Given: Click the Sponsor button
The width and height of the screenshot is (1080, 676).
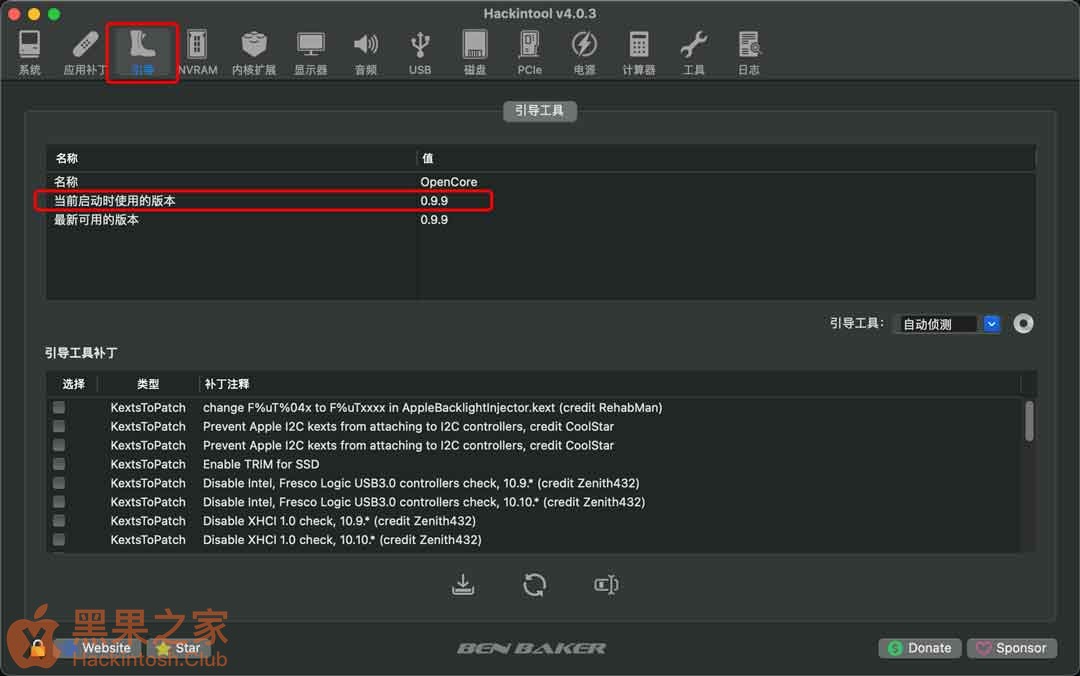Looking at the screenshot, I should click(x=1011, y=648).
